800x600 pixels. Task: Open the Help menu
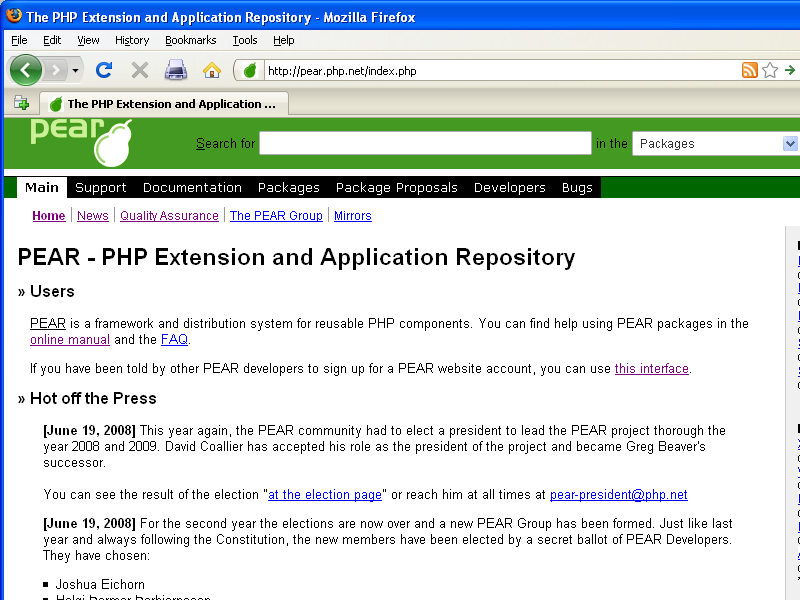click(284, 40)
